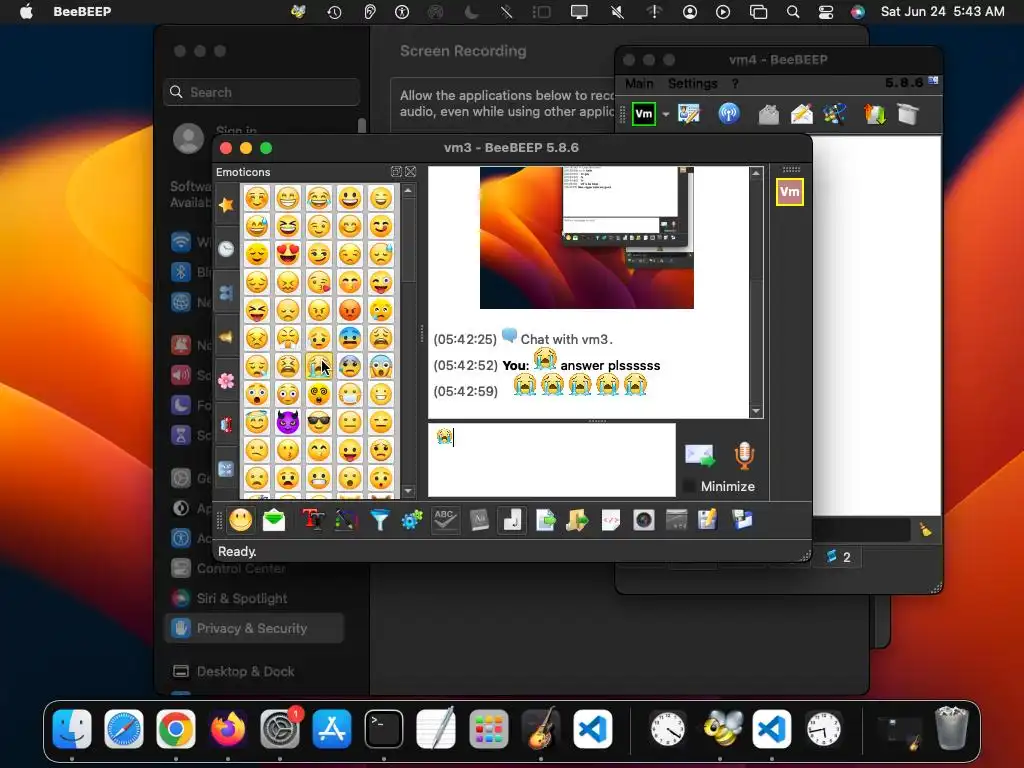This screenshot has height=768, width=1024.
Task: Click emoticon list scroll down arrow
Action: (x=408, y=490)
